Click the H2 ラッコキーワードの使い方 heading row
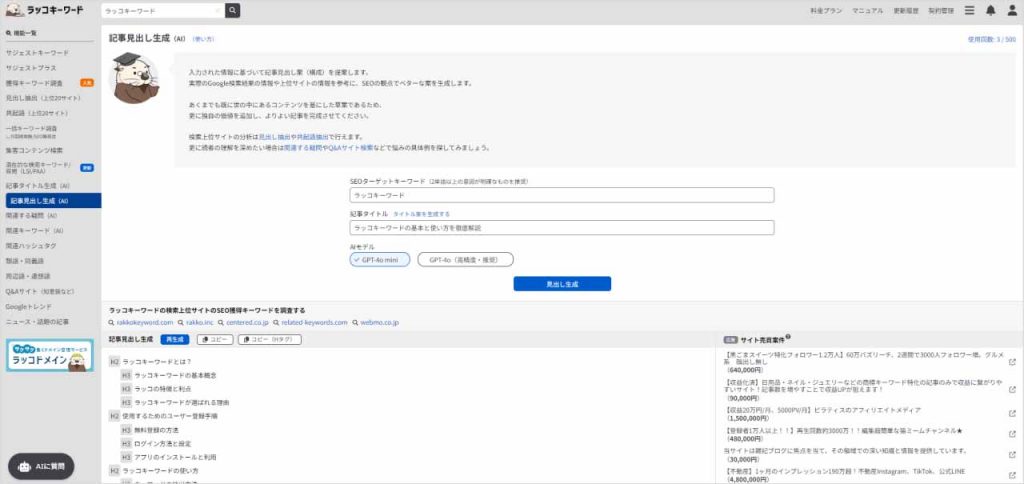Screen dimensions: 1024x484 (153, 470)
